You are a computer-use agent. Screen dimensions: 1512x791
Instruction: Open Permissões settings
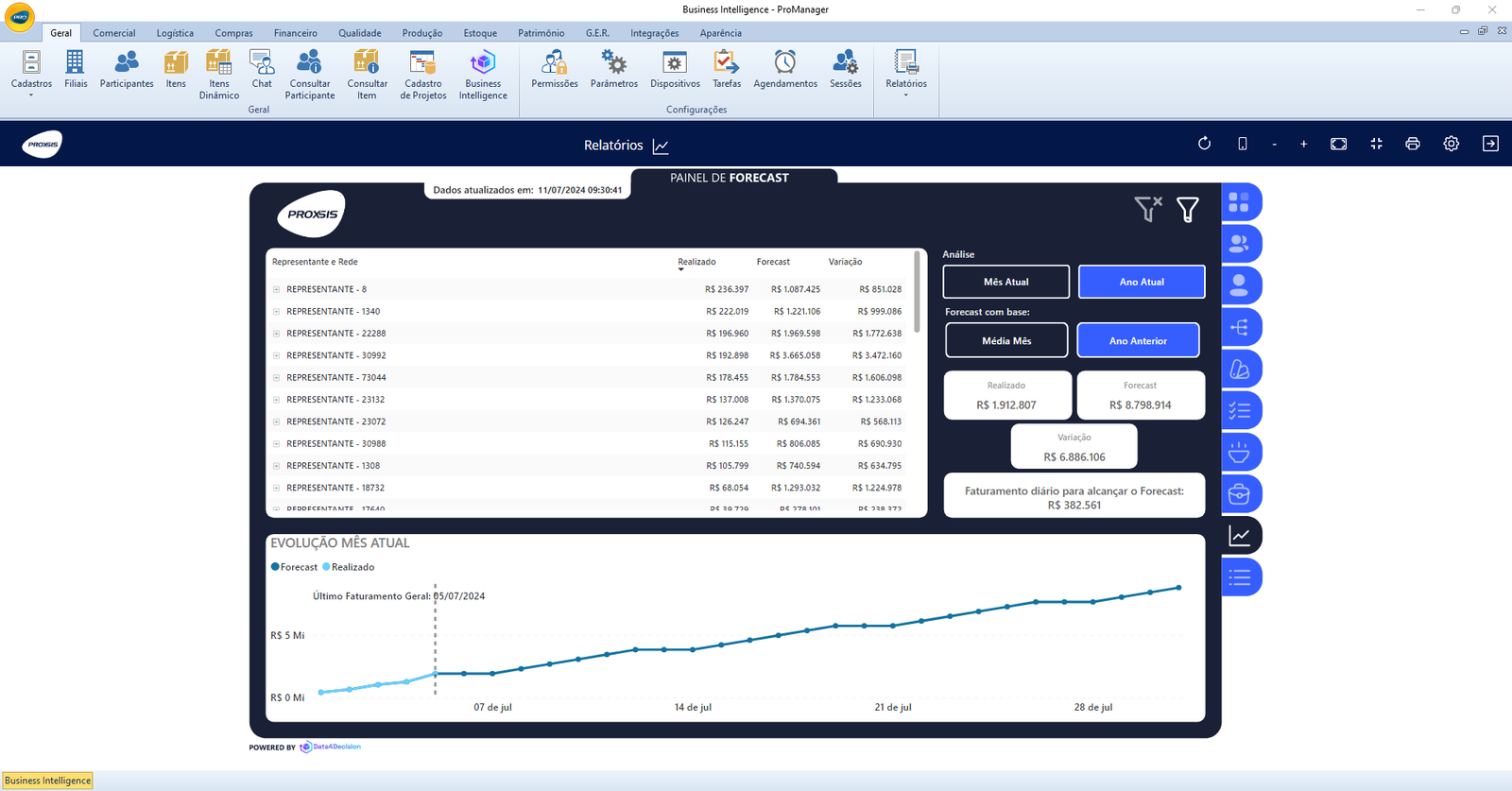555,70
